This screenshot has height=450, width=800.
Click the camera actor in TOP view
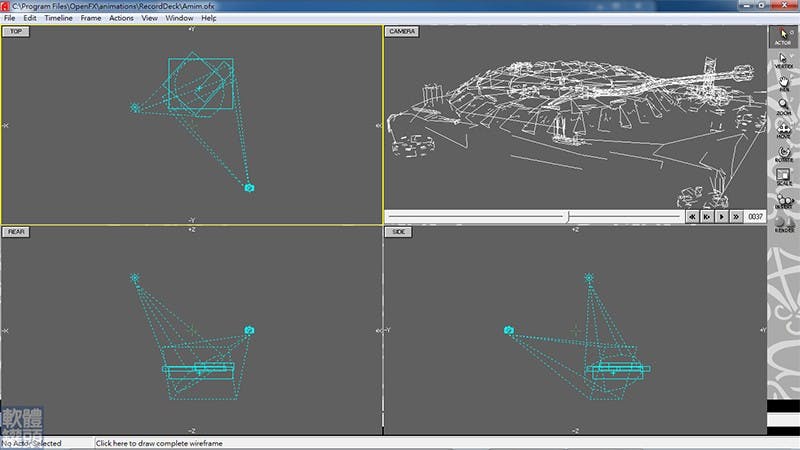point(249,188)
